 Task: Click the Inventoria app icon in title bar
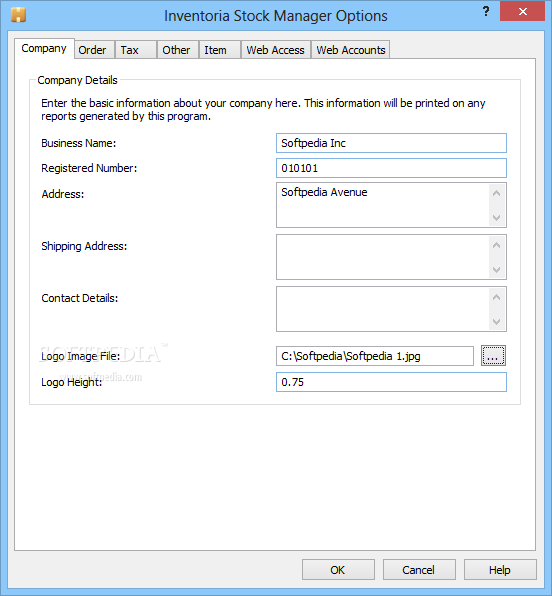pos(18,15)
